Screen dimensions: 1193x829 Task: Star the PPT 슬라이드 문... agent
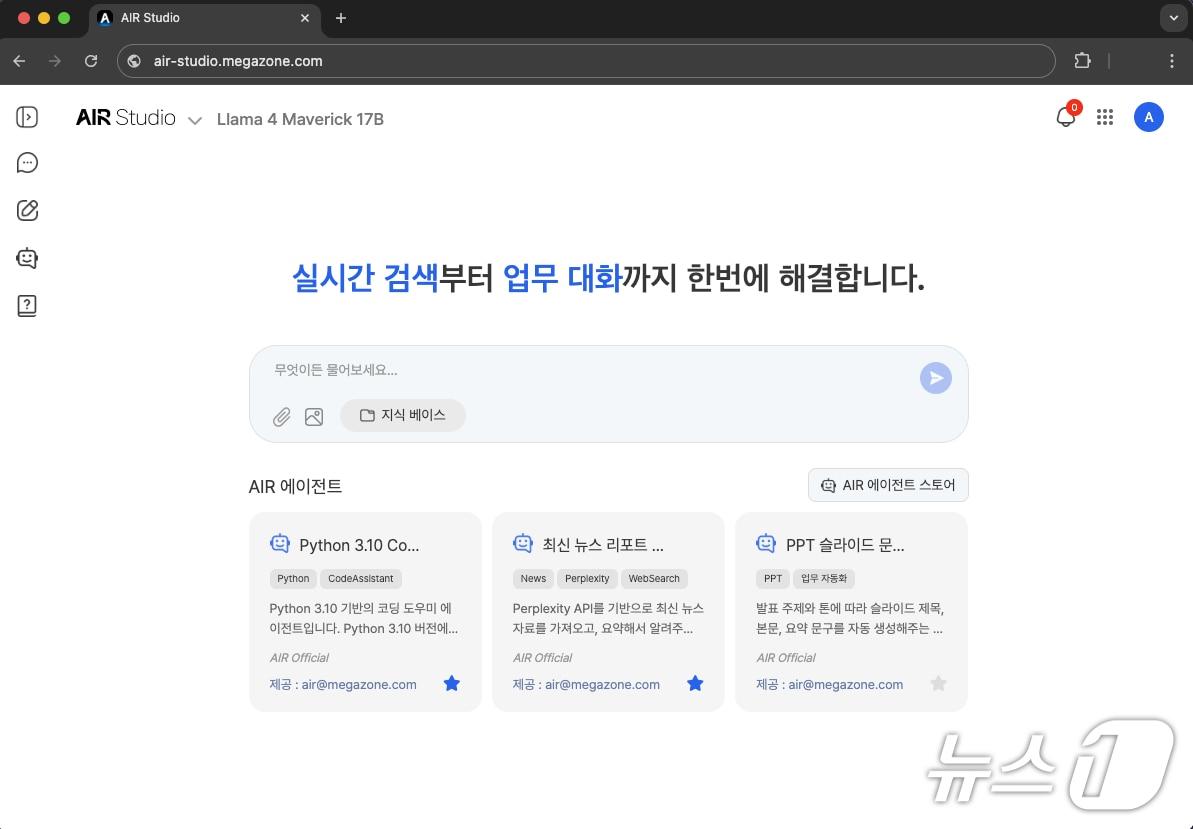(x=938, y=683)
